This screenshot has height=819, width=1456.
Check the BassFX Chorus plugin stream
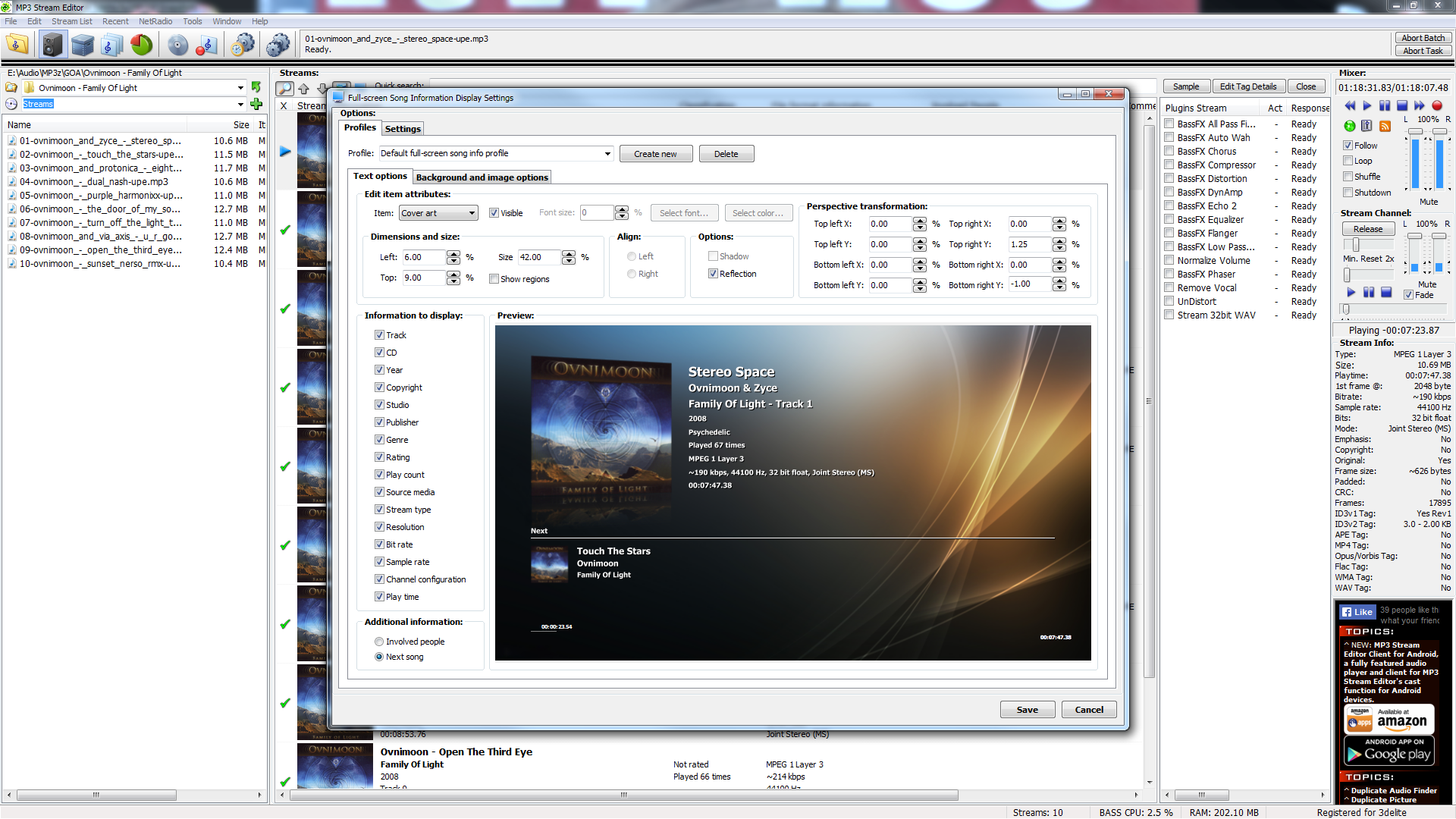pyautogui.click(x=1170, y=151)
